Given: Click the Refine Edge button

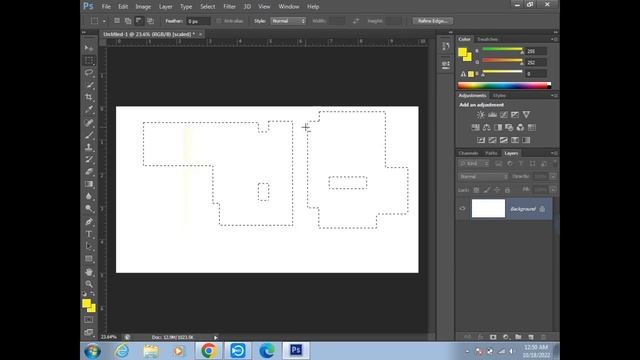Looking at the screenshot, I should pyautogui.click(x=433, y=21).
